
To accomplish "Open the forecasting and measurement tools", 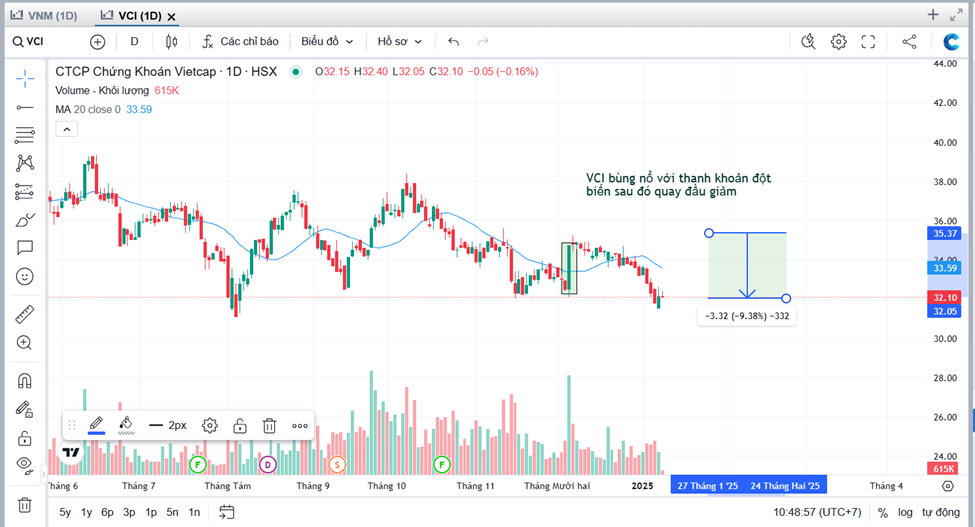I will click(x=25, y=191).
